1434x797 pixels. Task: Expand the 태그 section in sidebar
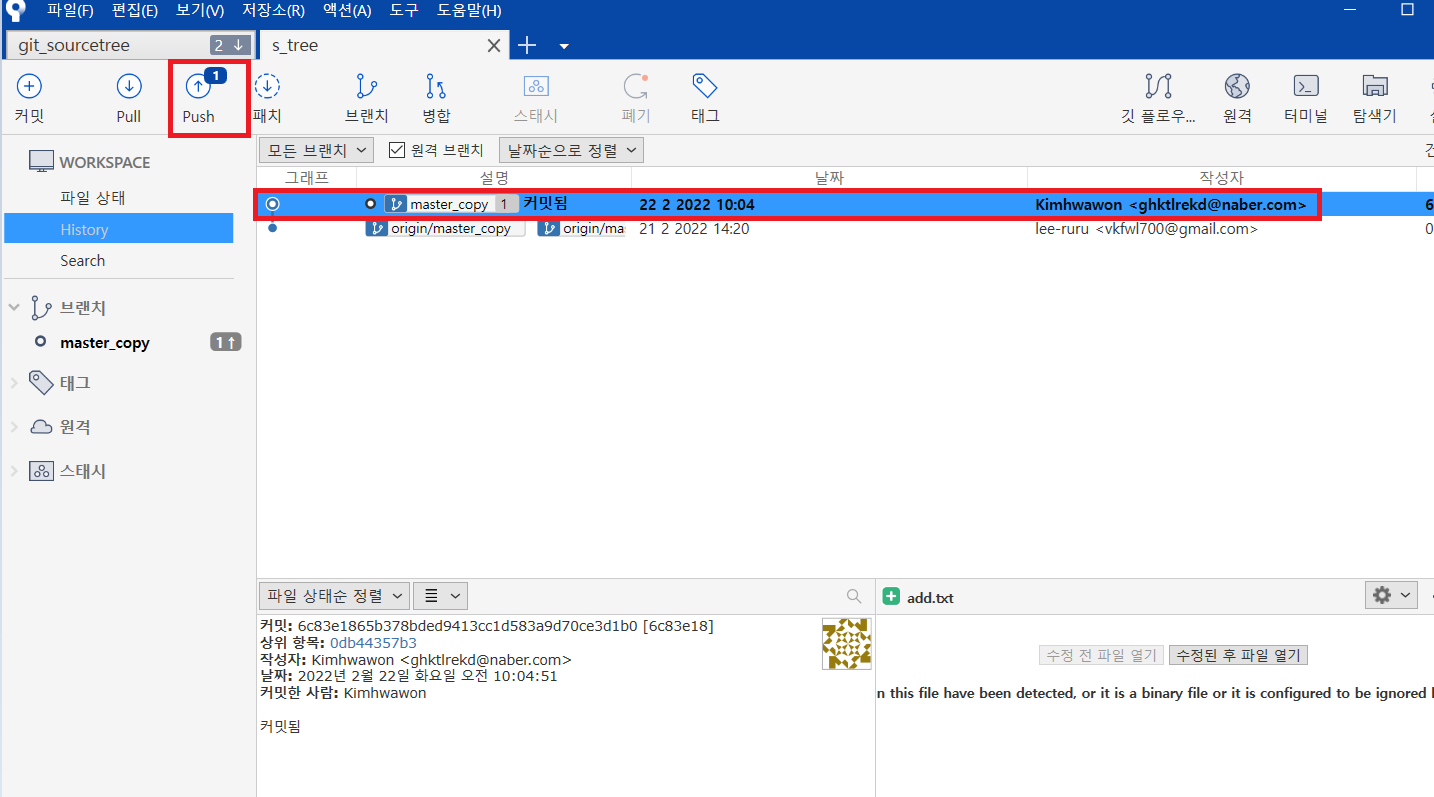pyautogui.click(x=14, y=383)
